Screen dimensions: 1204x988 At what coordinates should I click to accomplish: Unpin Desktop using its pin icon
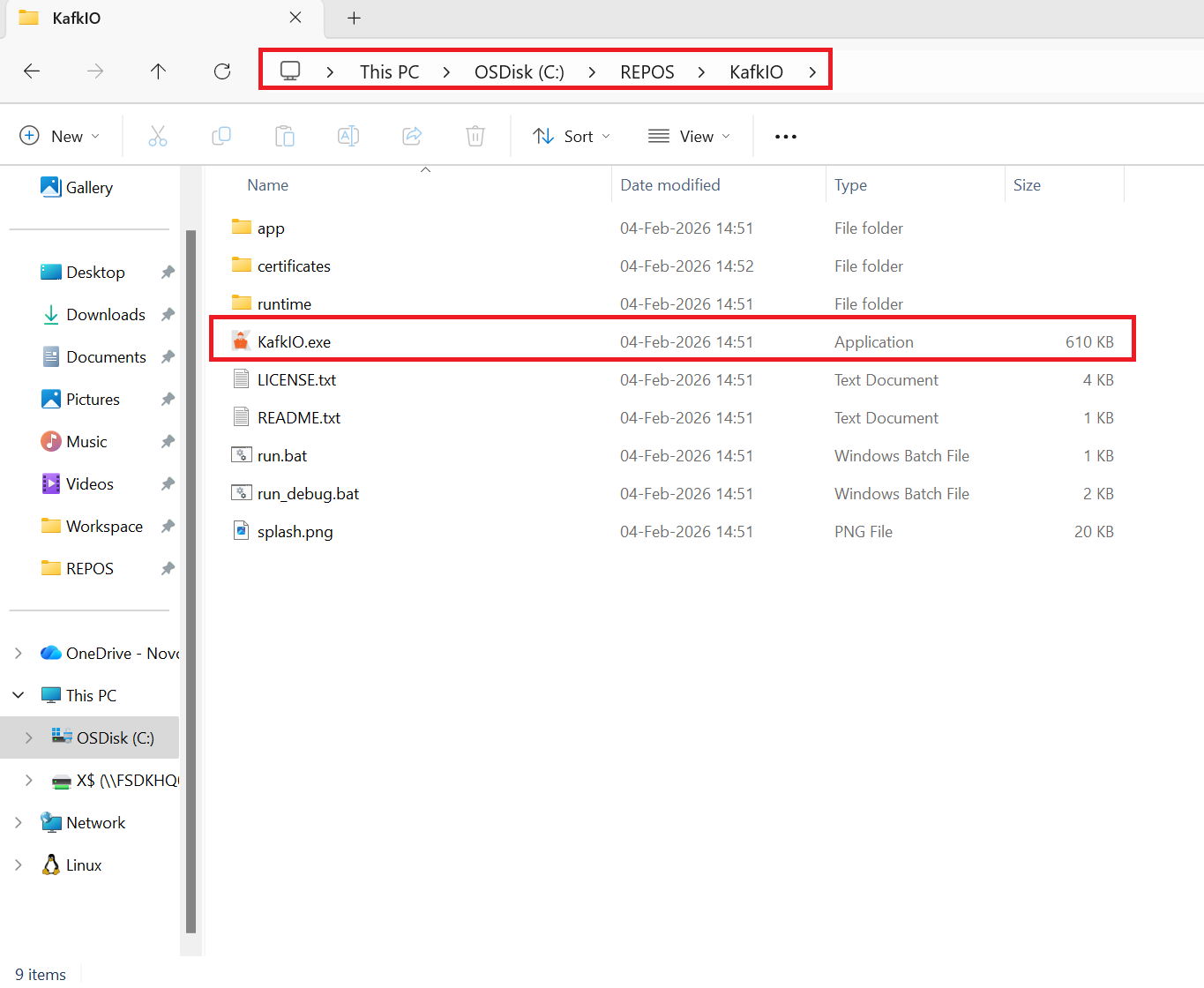[x=168, y=273]
